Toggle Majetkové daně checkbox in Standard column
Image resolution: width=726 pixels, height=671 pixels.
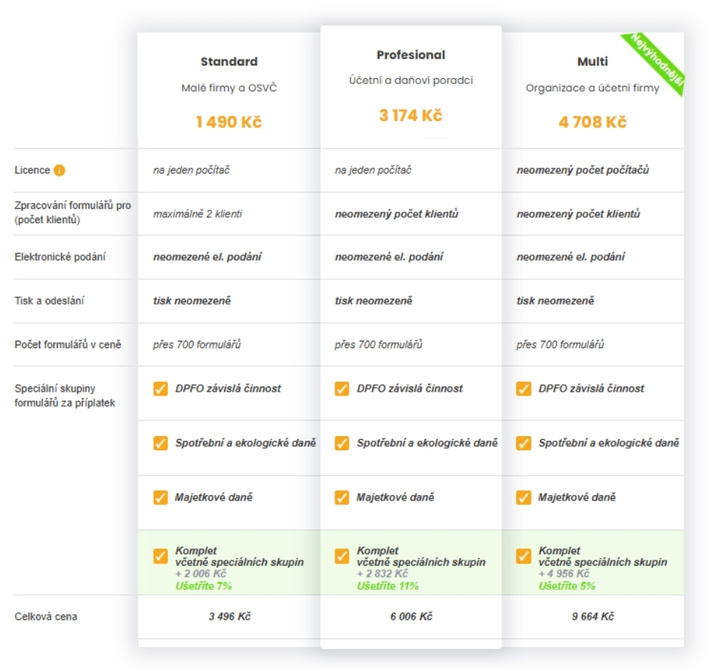160,496
